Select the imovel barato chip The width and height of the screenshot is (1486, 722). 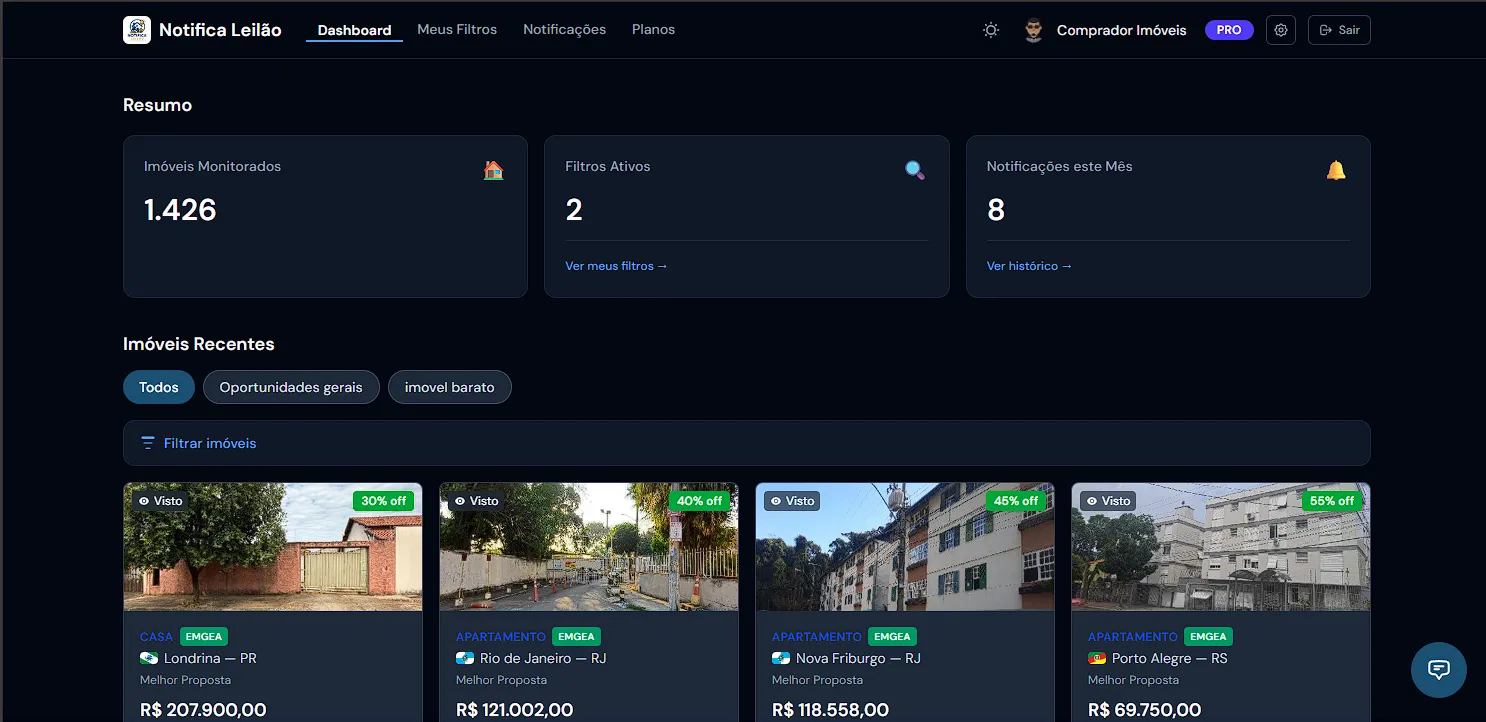click(450, 387)
